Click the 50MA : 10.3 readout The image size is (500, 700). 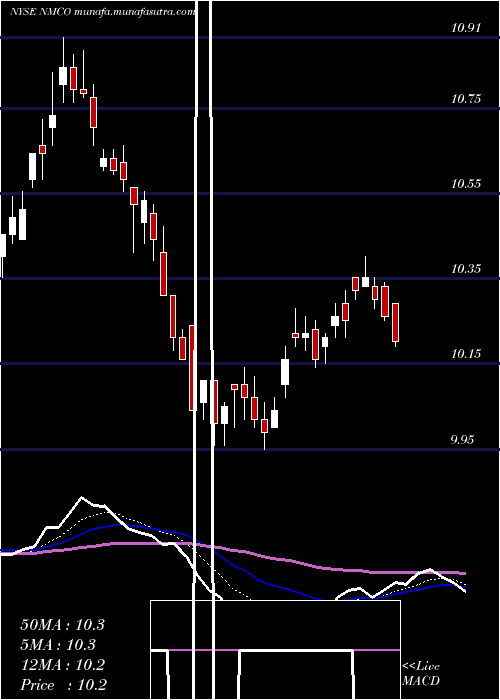62,625
